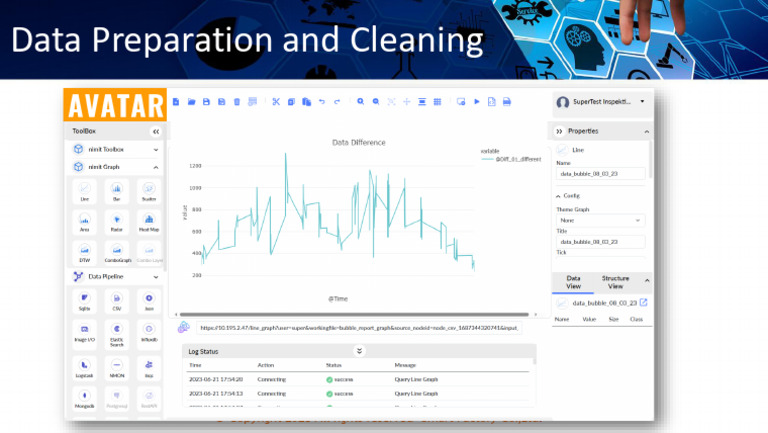Image resolution: width=768 pixels, height=433 pixels.
Task: Collapse the Properties panel with double arrows
Action: pos(559,131)
